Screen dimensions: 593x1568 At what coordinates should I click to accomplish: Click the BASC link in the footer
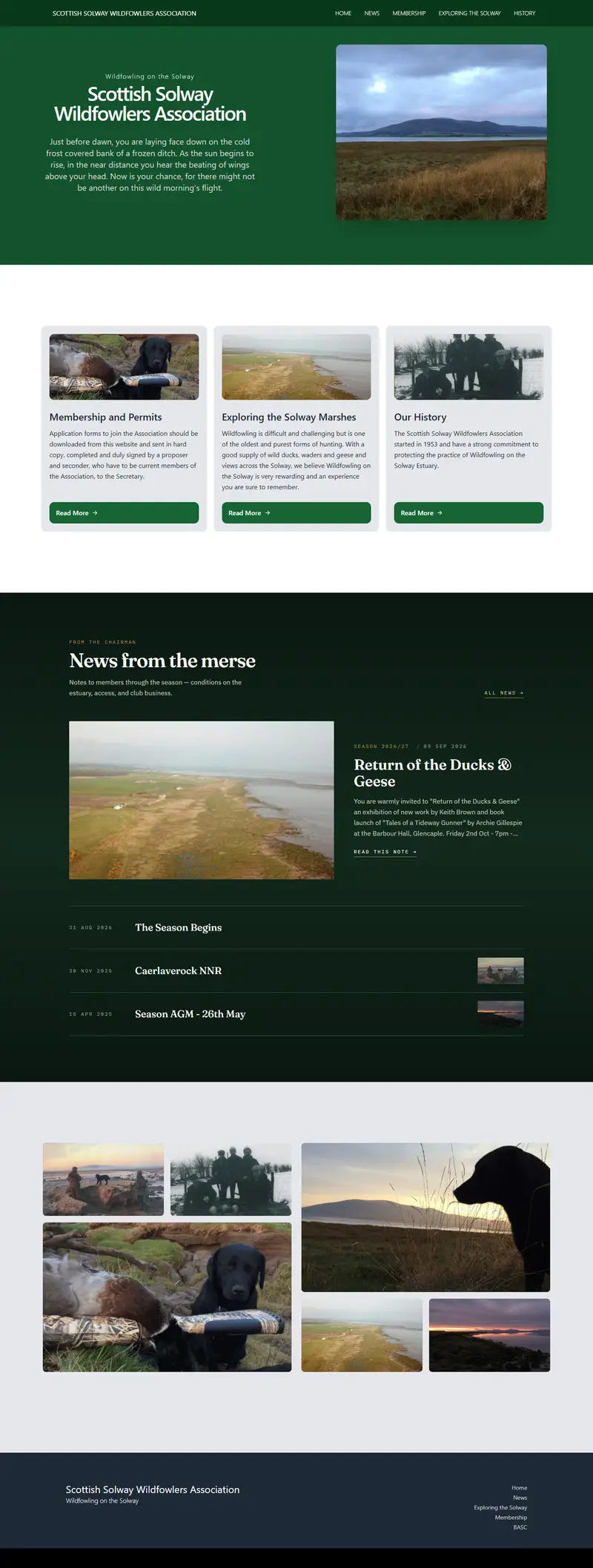pos(520,1527)
